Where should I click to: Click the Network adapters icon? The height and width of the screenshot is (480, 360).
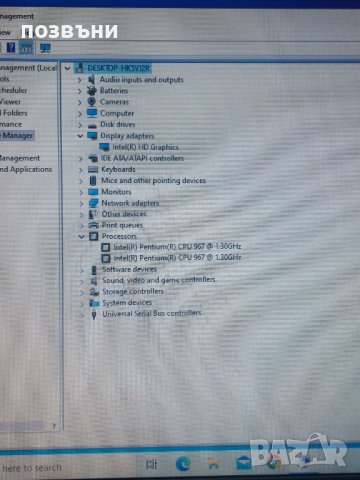(x=93, y=203)
